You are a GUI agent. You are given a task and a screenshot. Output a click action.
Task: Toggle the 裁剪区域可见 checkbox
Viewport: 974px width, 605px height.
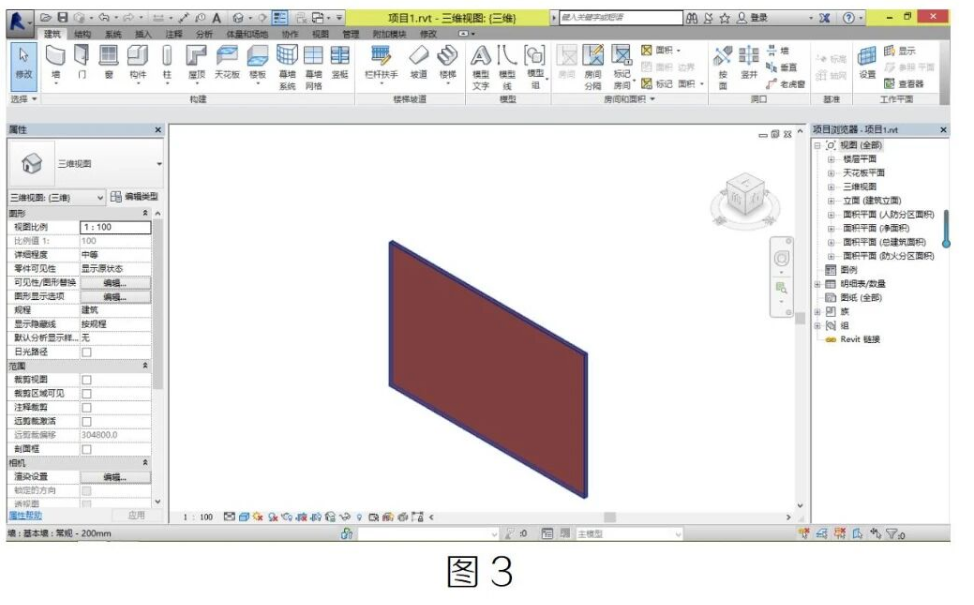(87, 394)
